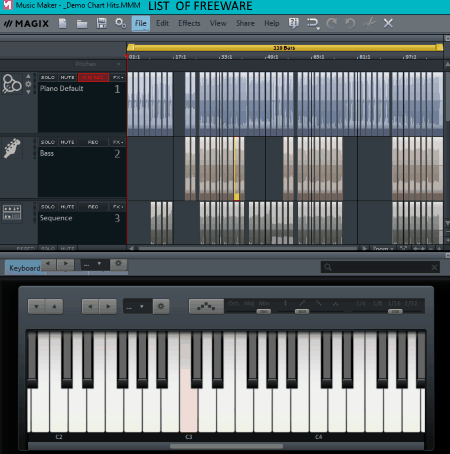Solo the Piano Default track

48,77
